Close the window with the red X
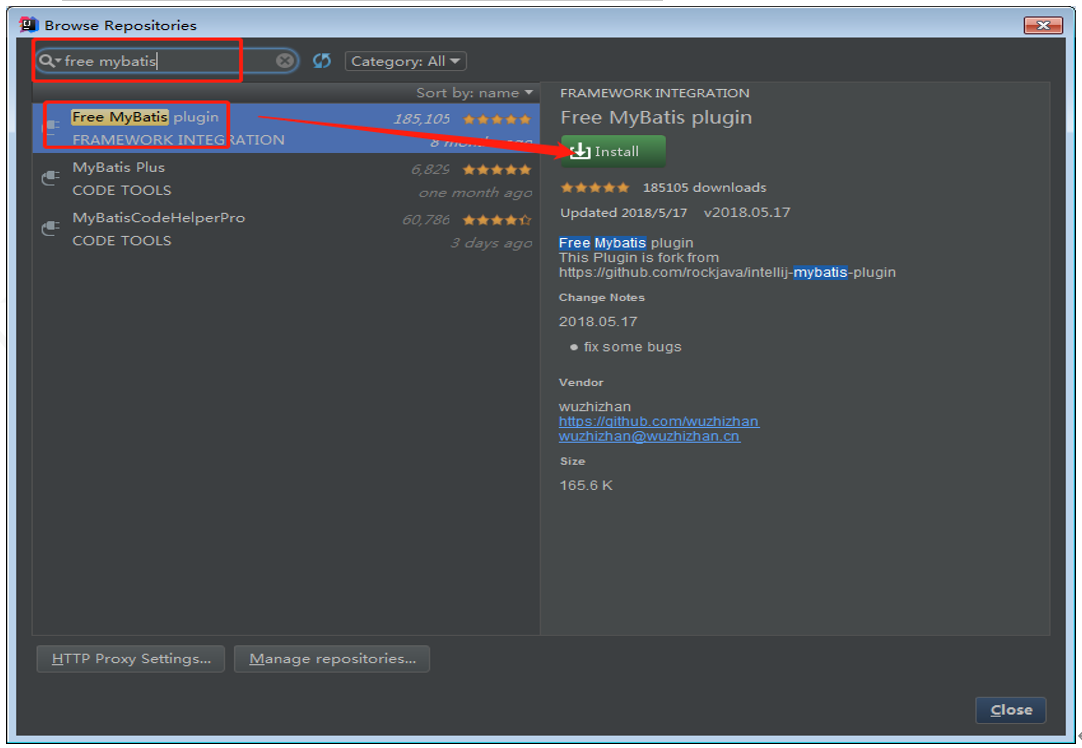 (1043, 25)
